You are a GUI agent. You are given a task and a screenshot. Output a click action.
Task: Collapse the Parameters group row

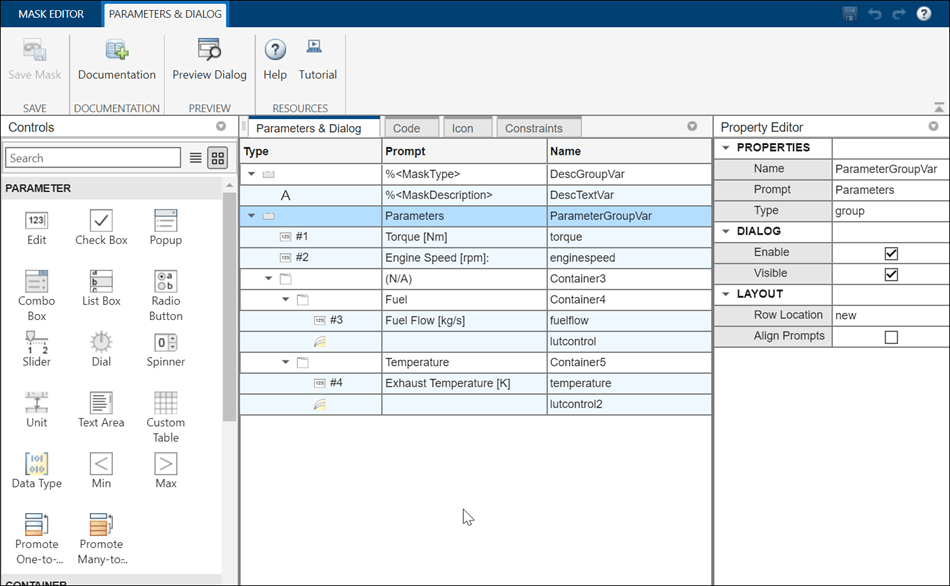(252, 216)
